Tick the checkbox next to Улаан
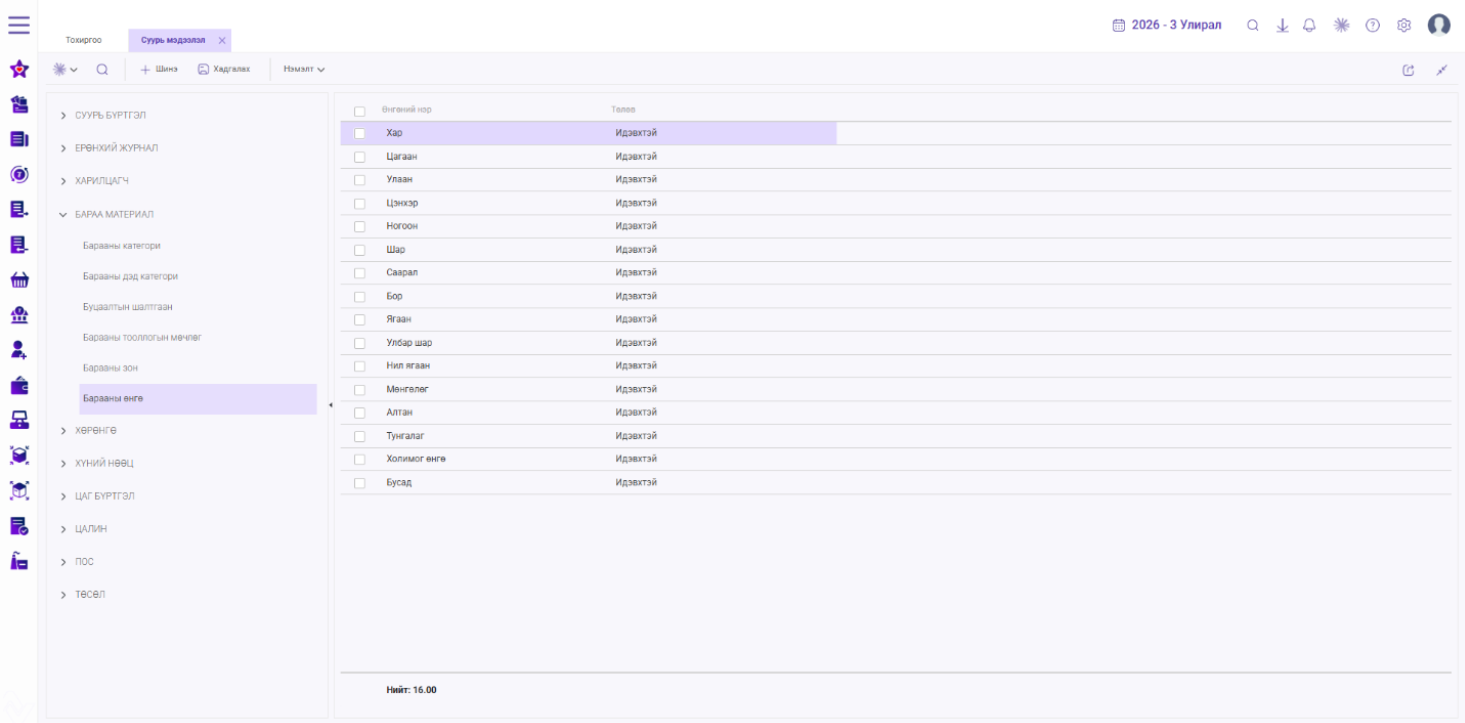1465x723 pixels. [x=360, y=180]
